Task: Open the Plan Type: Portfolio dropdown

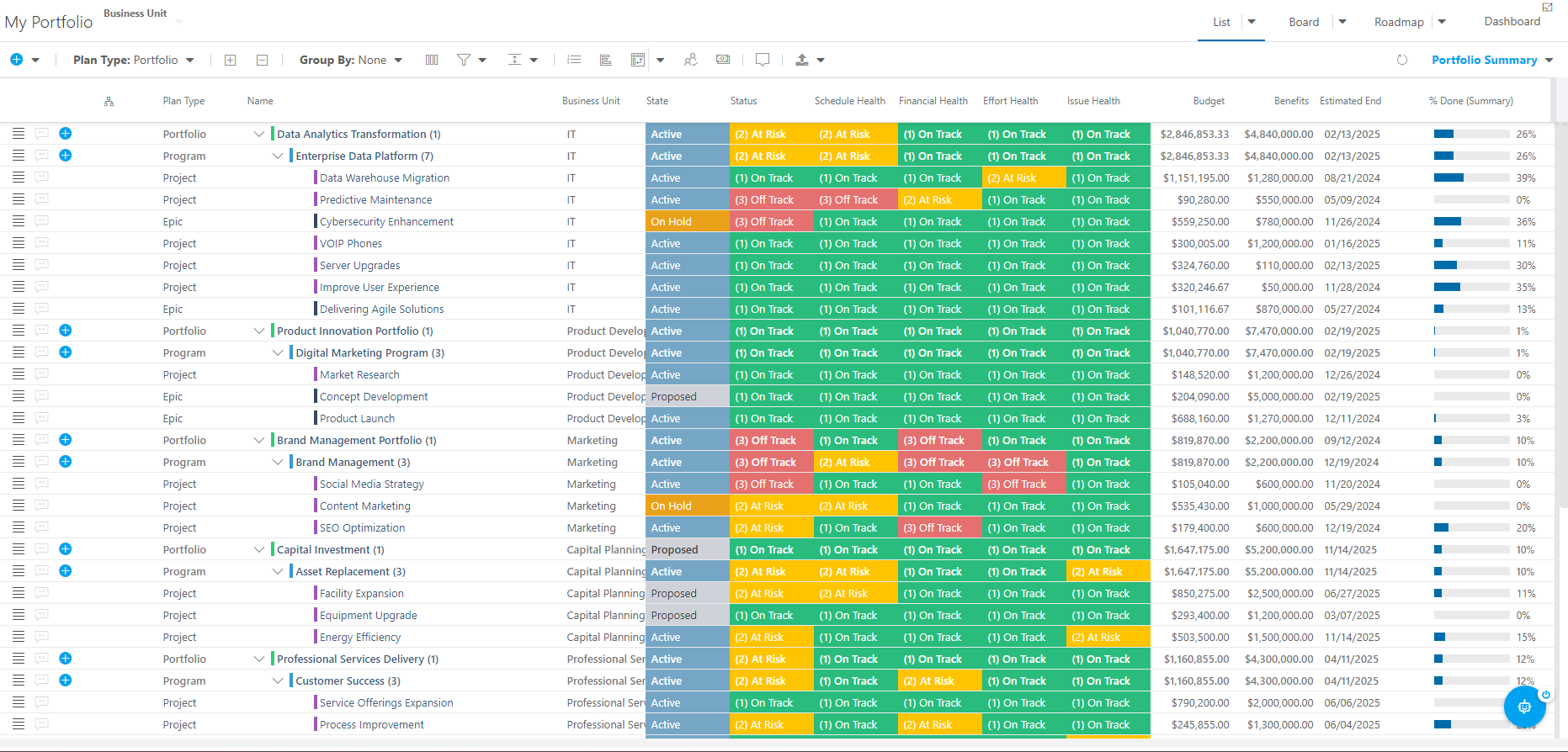Action: coord(134,60)
